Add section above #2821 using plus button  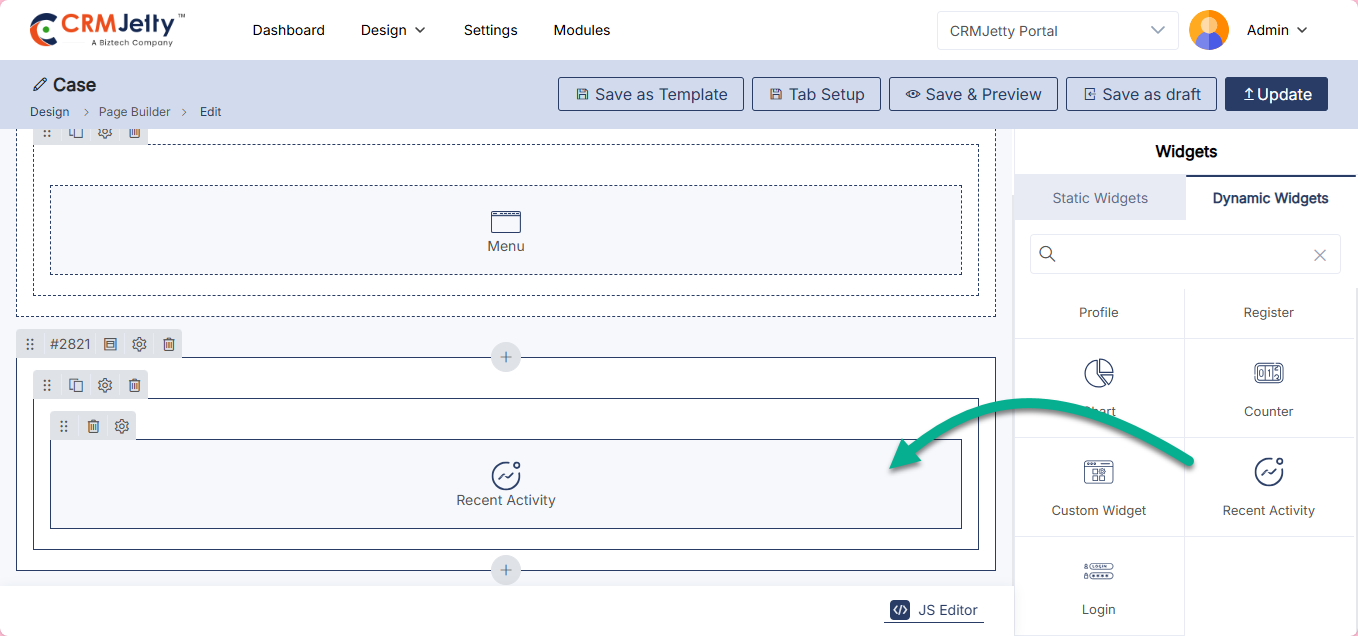coord(506,357)
